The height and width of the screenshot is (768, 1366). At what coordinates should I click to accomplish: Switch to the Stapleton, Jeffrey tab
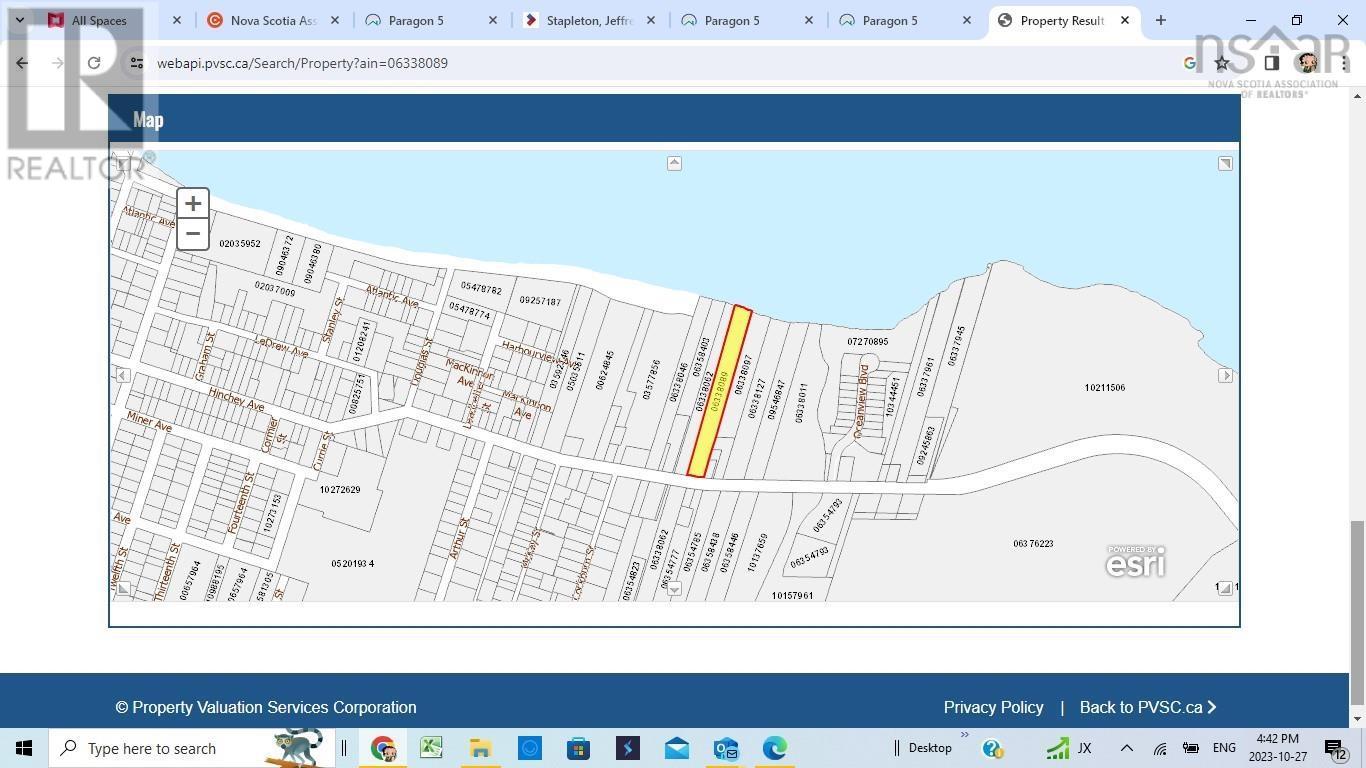(589, 20)
